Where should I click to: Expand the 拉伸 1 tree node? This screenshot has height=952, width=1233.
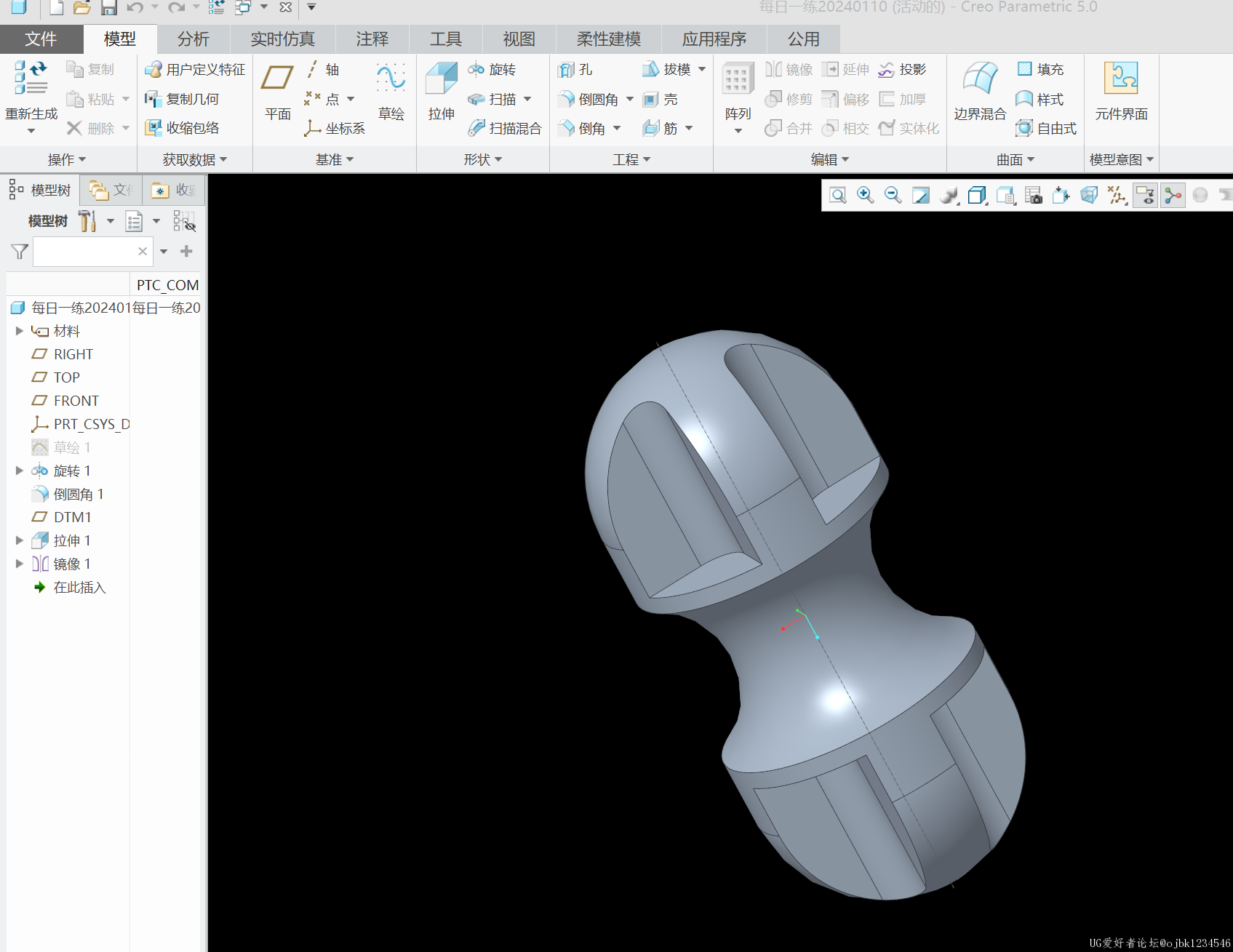coord(20,540)
